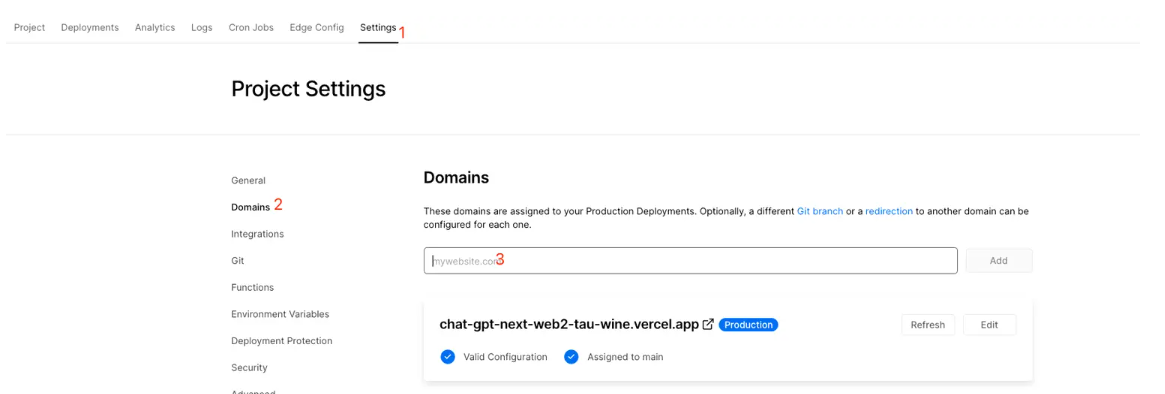Focus the mywebsite.com domain input field
The height and width of the screenshot is (394, 1165).
tap(690, 261)
